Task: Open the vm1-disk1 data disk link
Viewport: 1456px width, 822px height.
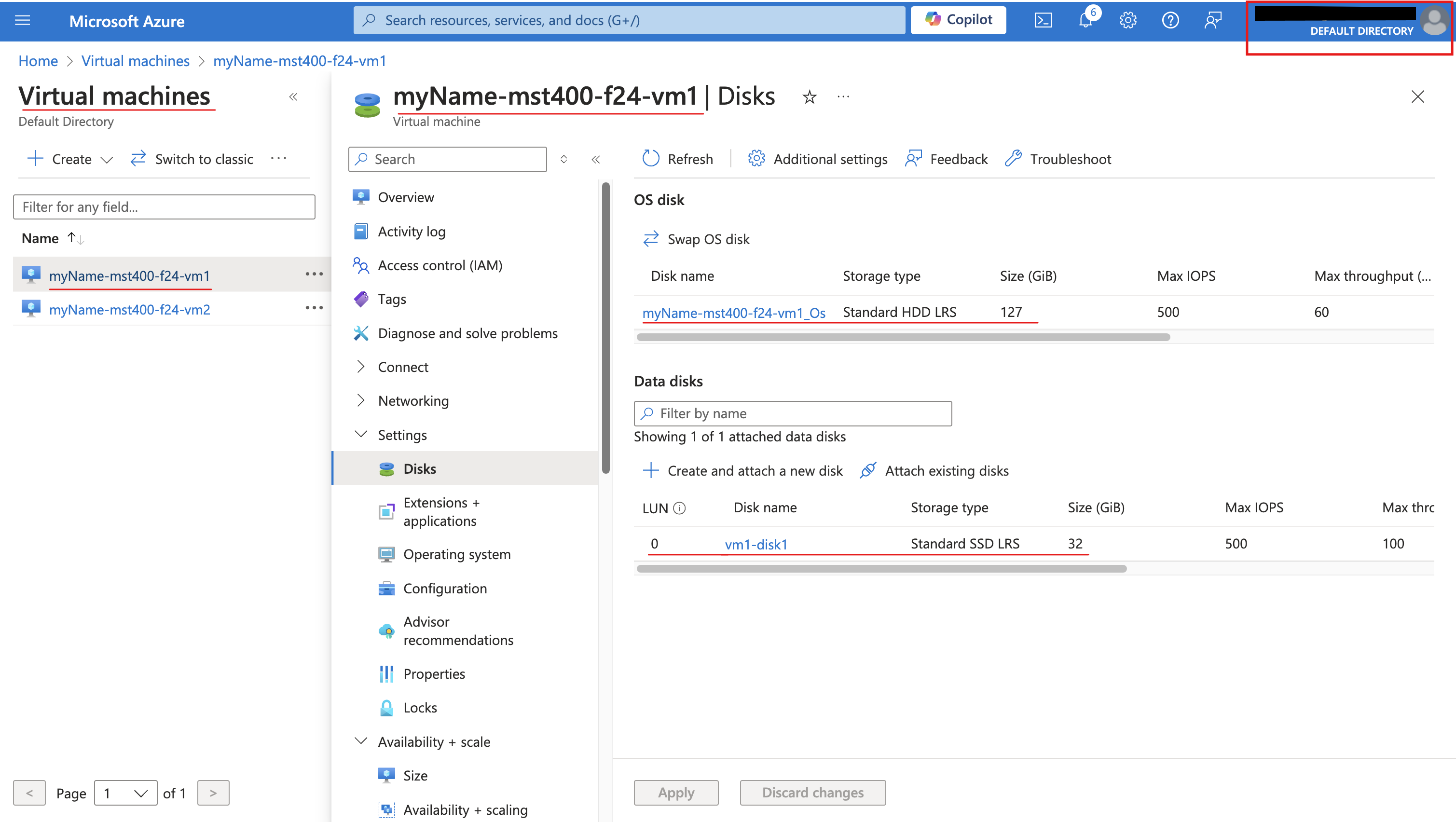Action: [x=755, y=545]
